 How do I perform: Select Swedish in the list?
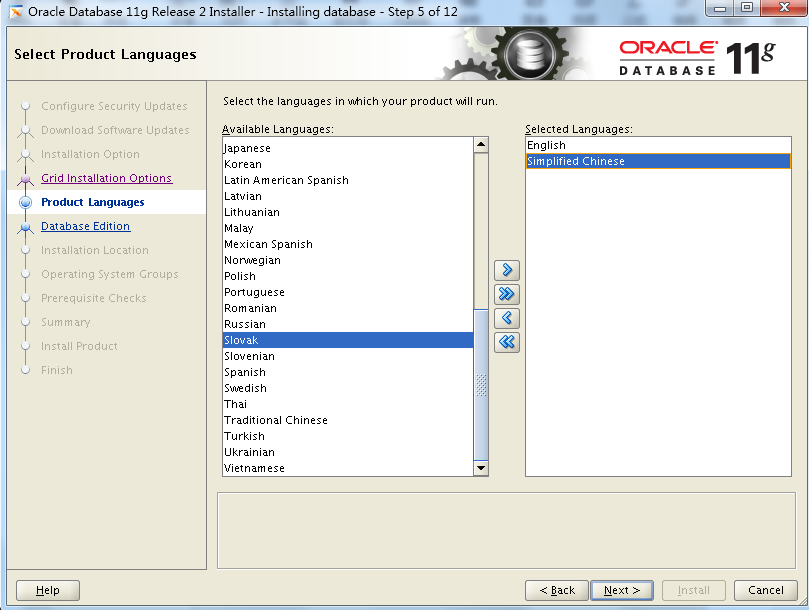pos(348,388)
